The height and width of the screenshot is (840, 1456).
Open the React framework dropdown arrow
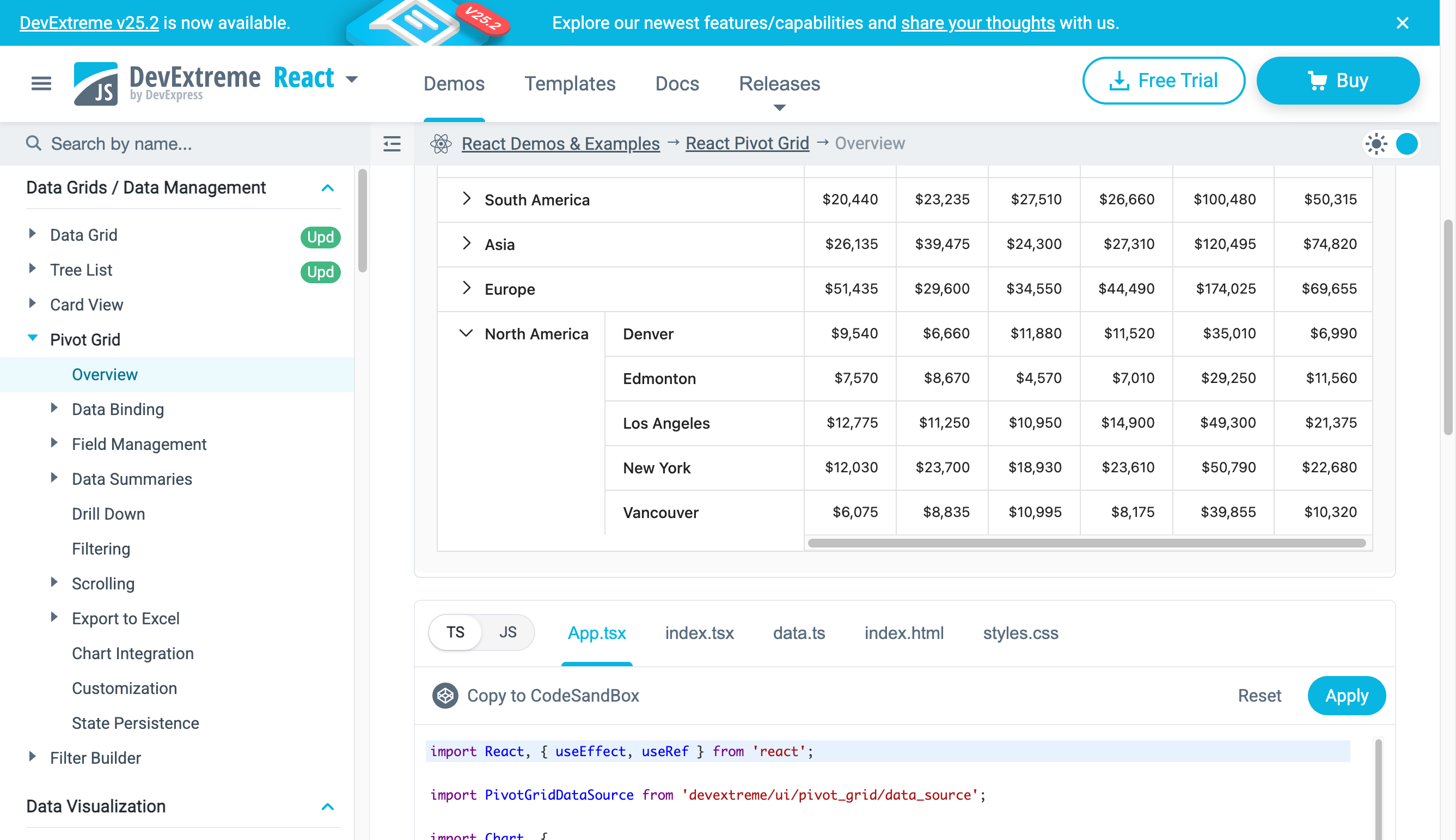pos(352,79)
